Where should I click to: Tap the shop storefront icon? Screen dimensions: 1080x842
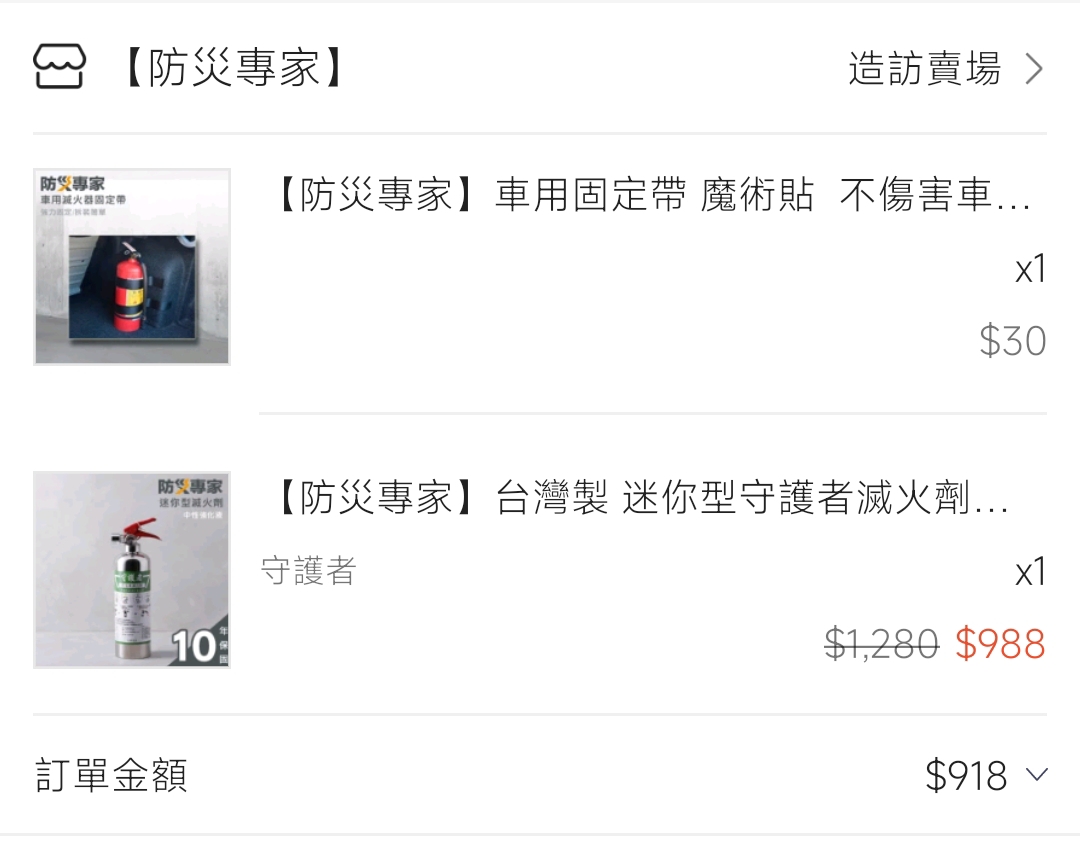pyautogui.click(x=59, y=67)
